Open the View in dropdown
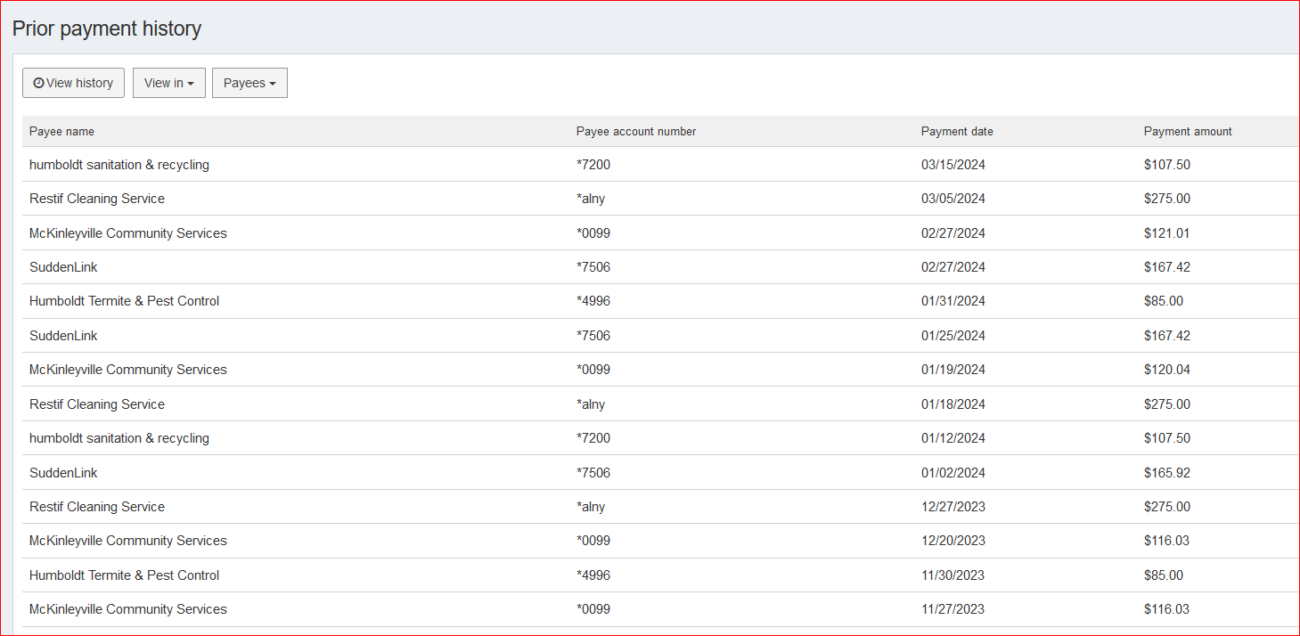 pos(169,83)
